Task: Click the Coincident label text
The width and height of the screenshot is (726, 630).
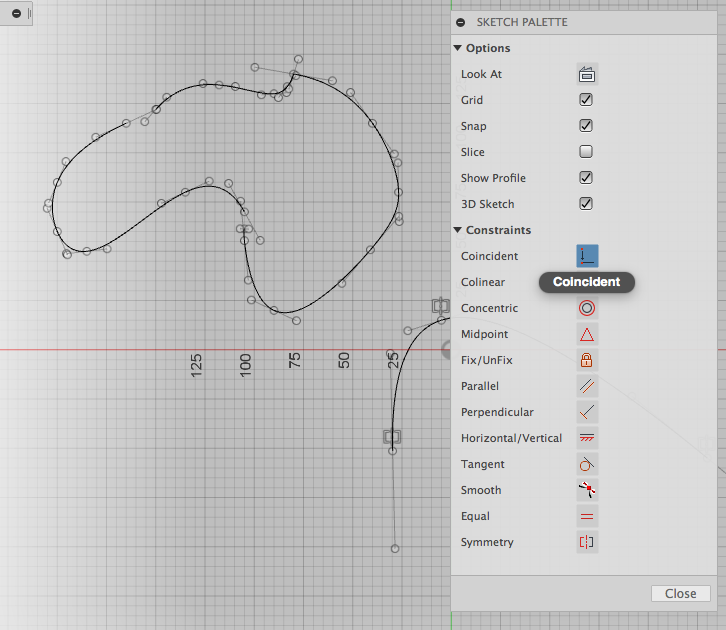Action: (489, 256)
